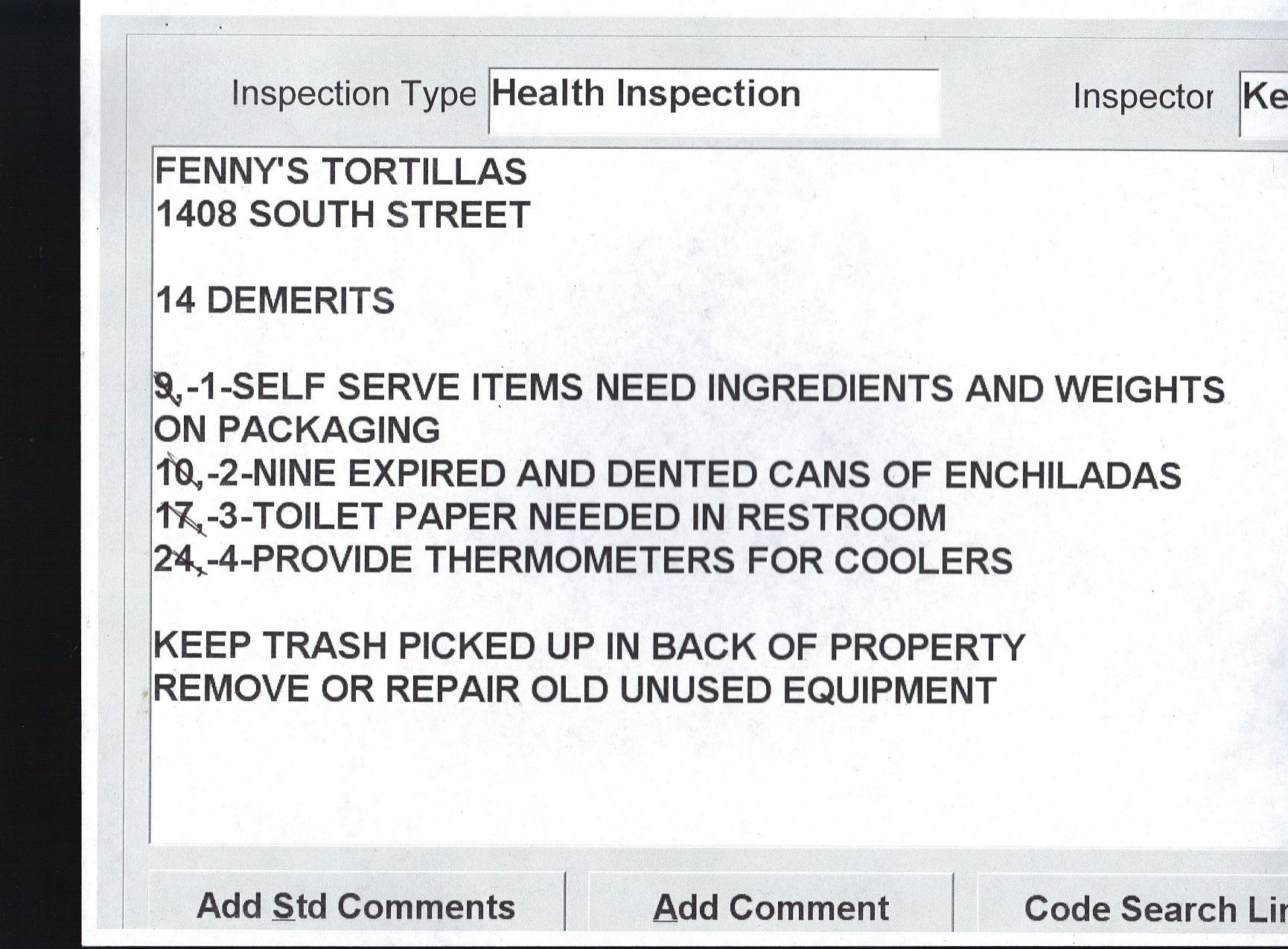Click the ON PACKAGING text line
Image resolution: width=1288 pixels, height=949 pixels.
point(297,430)
